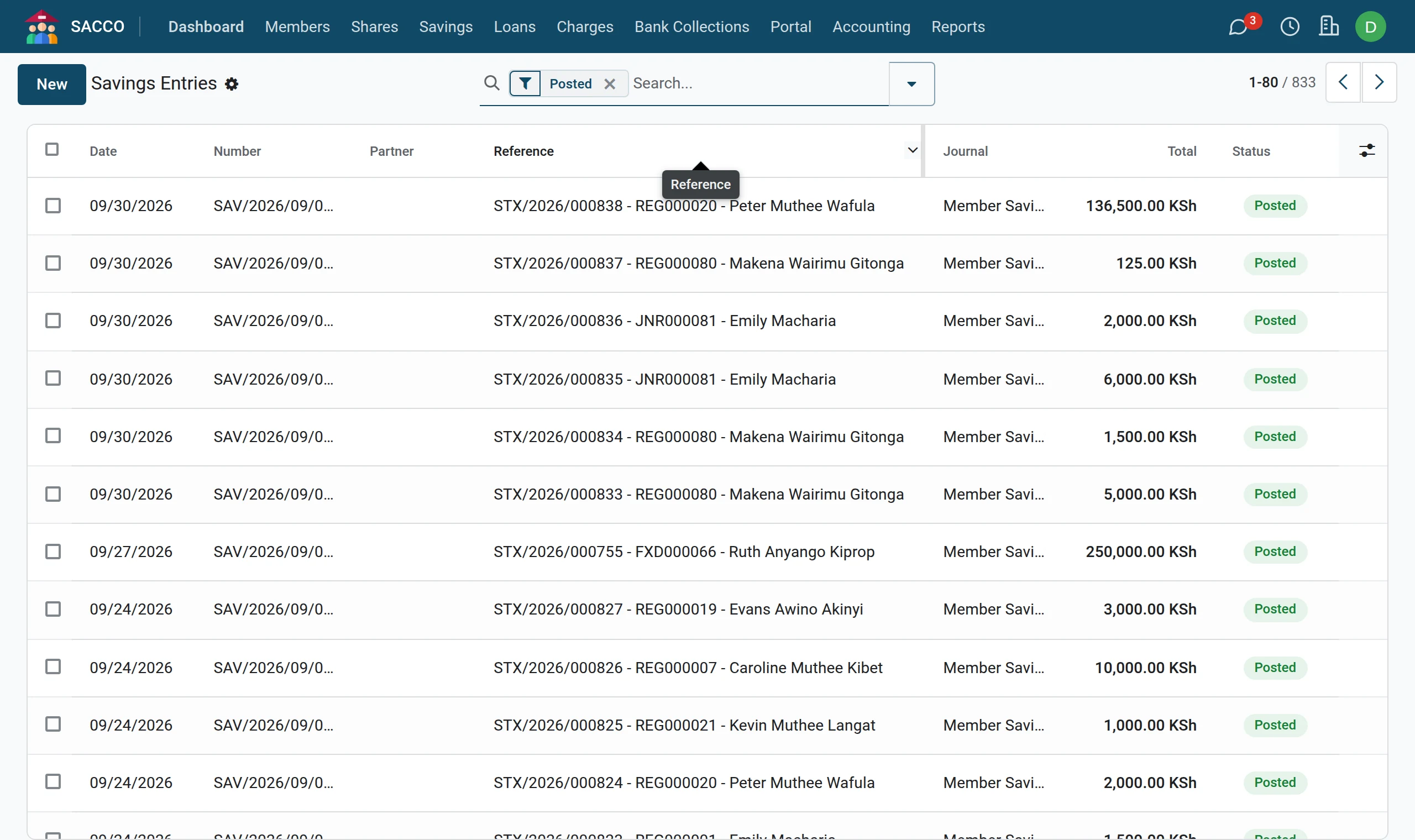
Task: Sort by the Total column header
Action: pos(1181,151)
